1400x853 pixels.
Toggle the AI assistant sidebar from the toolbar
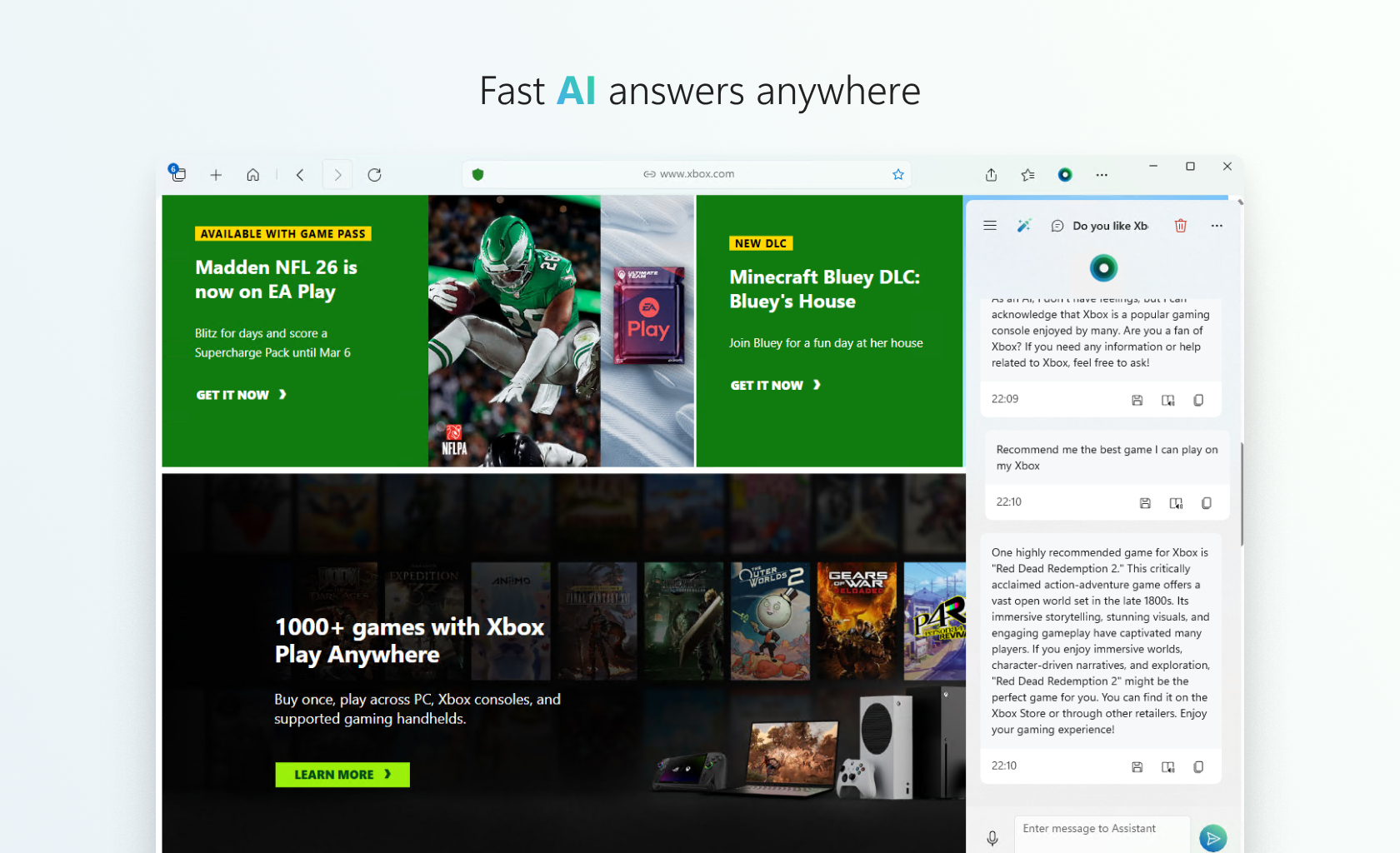pyautogui.click(x=1065, y=175)
